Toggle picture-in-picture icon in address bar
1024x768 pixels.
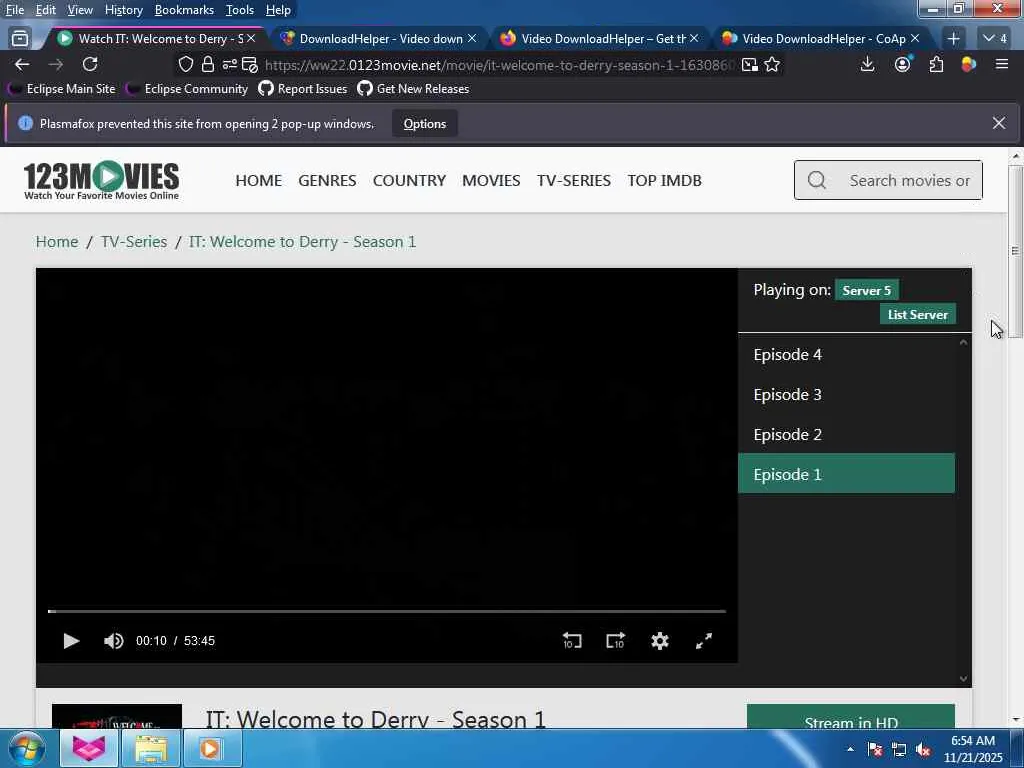click(750, 65)
